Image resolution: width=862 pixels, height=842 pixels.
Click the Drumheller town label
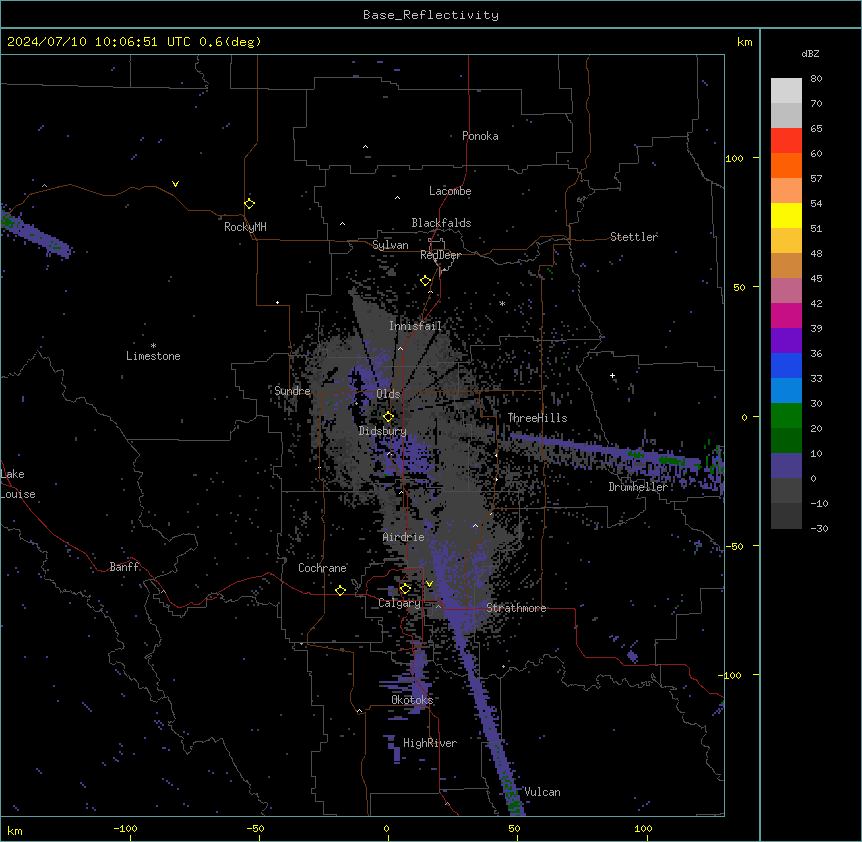[638, 487]
